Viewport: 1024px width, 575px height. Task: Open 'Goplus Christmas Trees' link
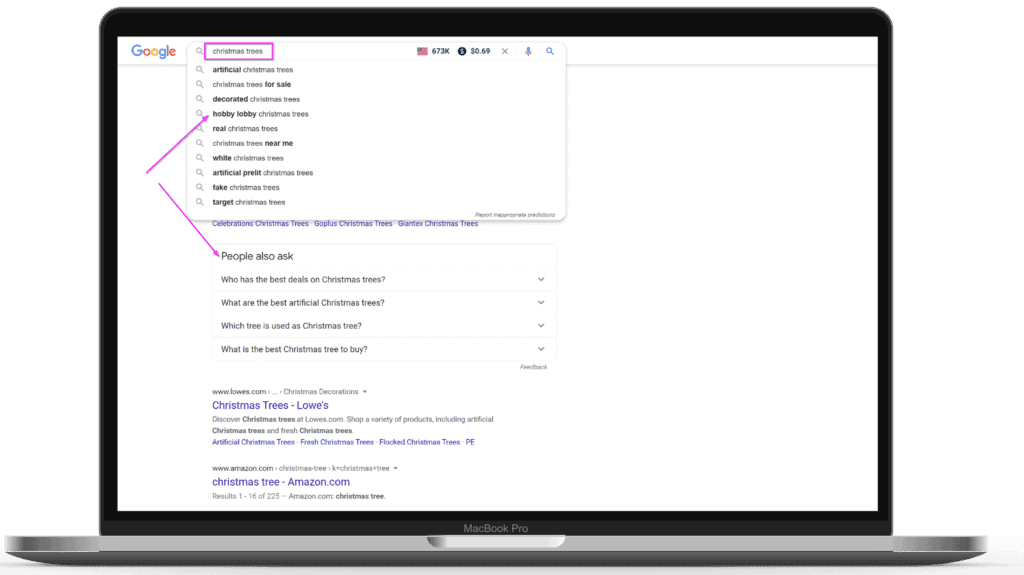353,223
